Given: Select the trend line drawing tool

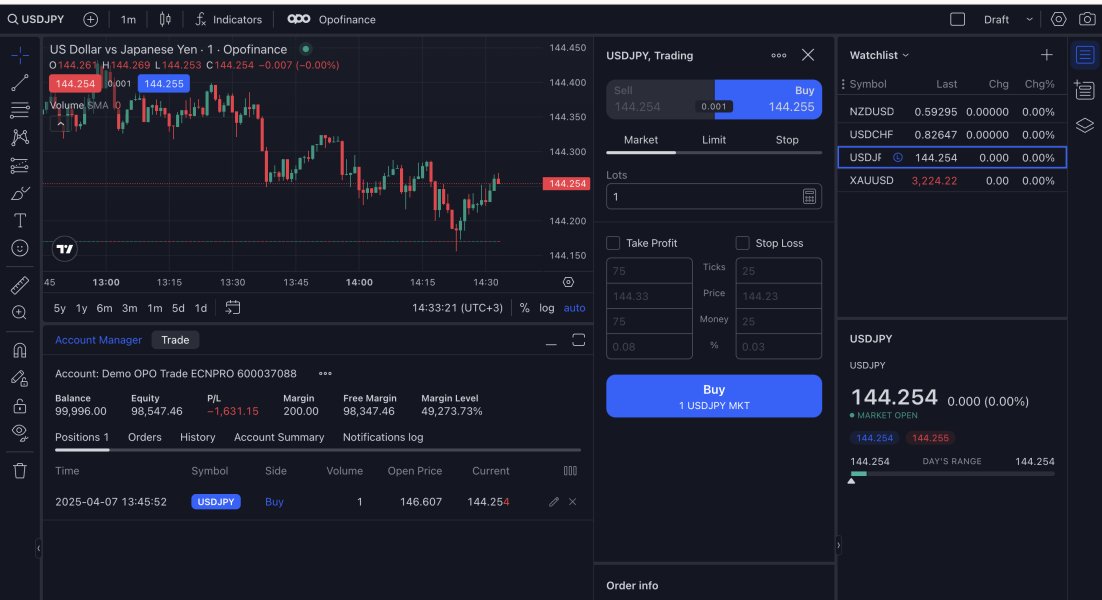Looking at the screenshot, I should coord(20,82).
